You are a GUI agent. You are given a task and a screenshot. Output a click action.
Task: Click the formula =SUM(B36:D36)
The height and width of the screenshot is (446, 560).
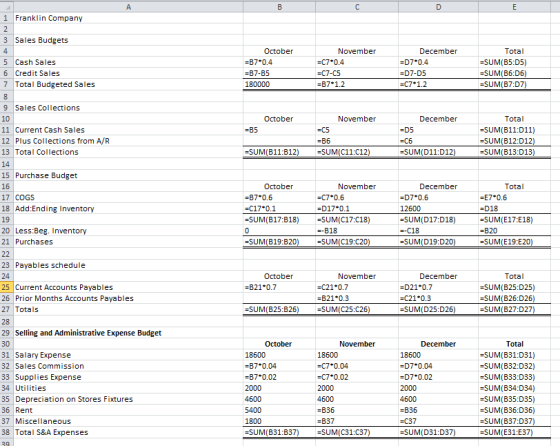coord(514,410)
